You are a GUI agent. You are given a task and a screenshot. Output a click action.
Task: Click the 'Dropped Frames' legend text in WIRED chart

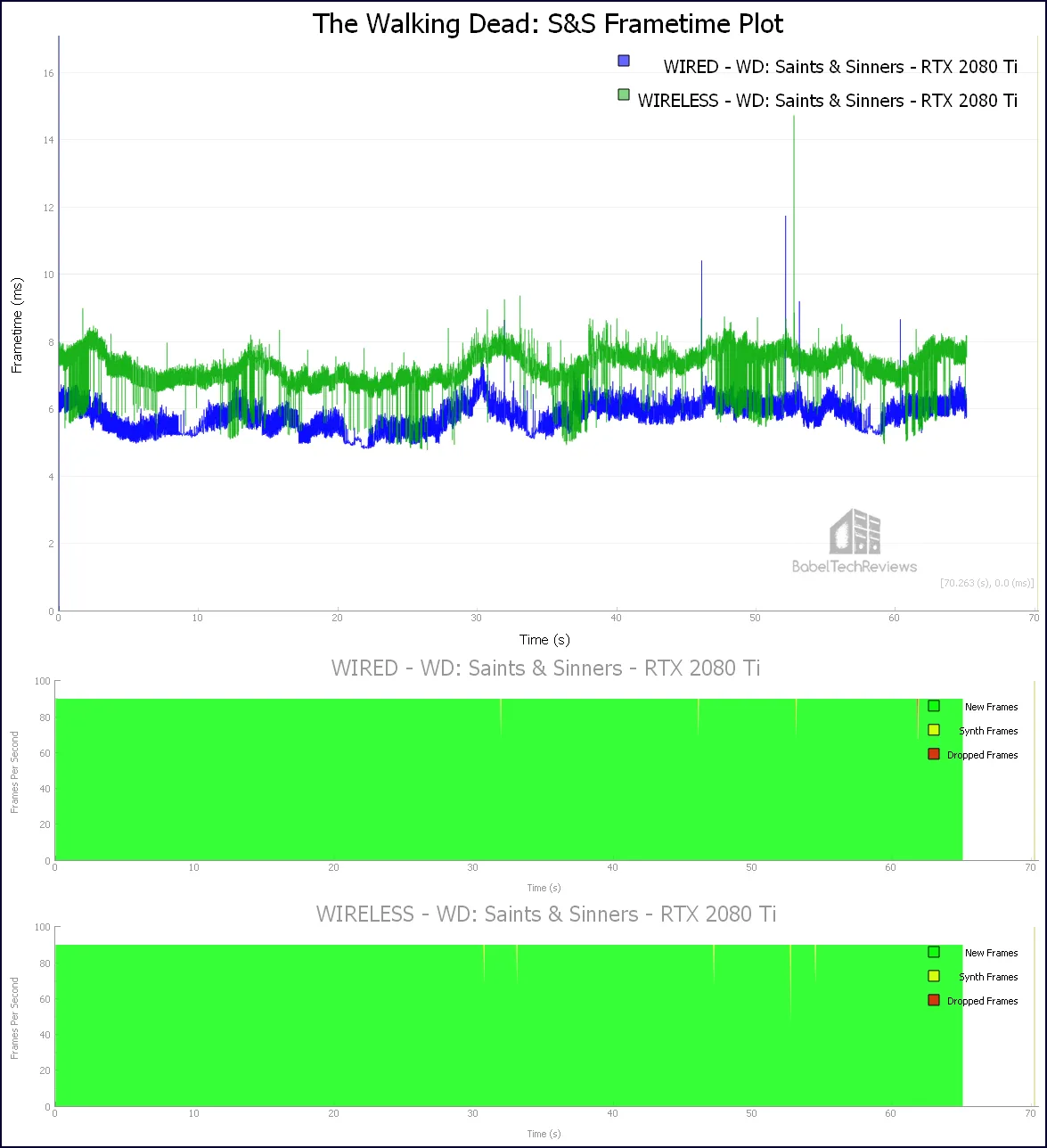(x=982, y=755)
